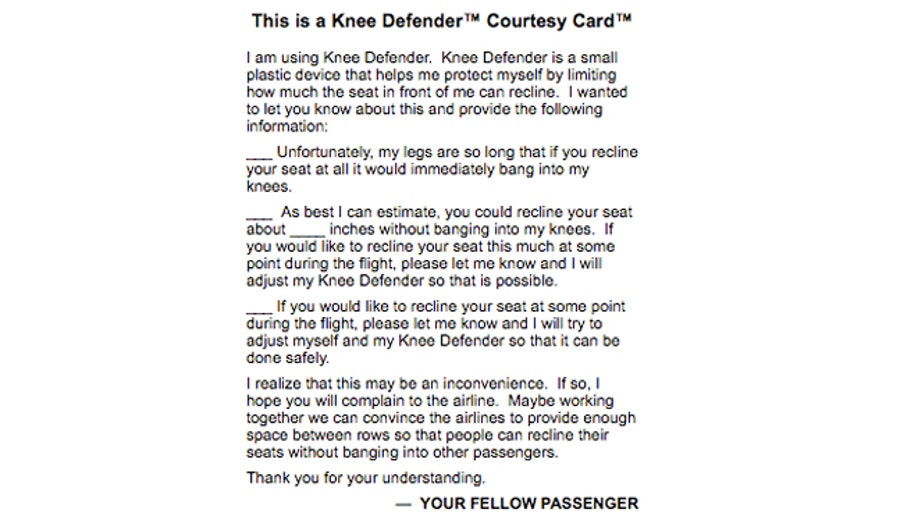The image size is (918, 516).
Task: Check the blank before "Unfortunately, my legs"
Action: click(x=259, y=155)
